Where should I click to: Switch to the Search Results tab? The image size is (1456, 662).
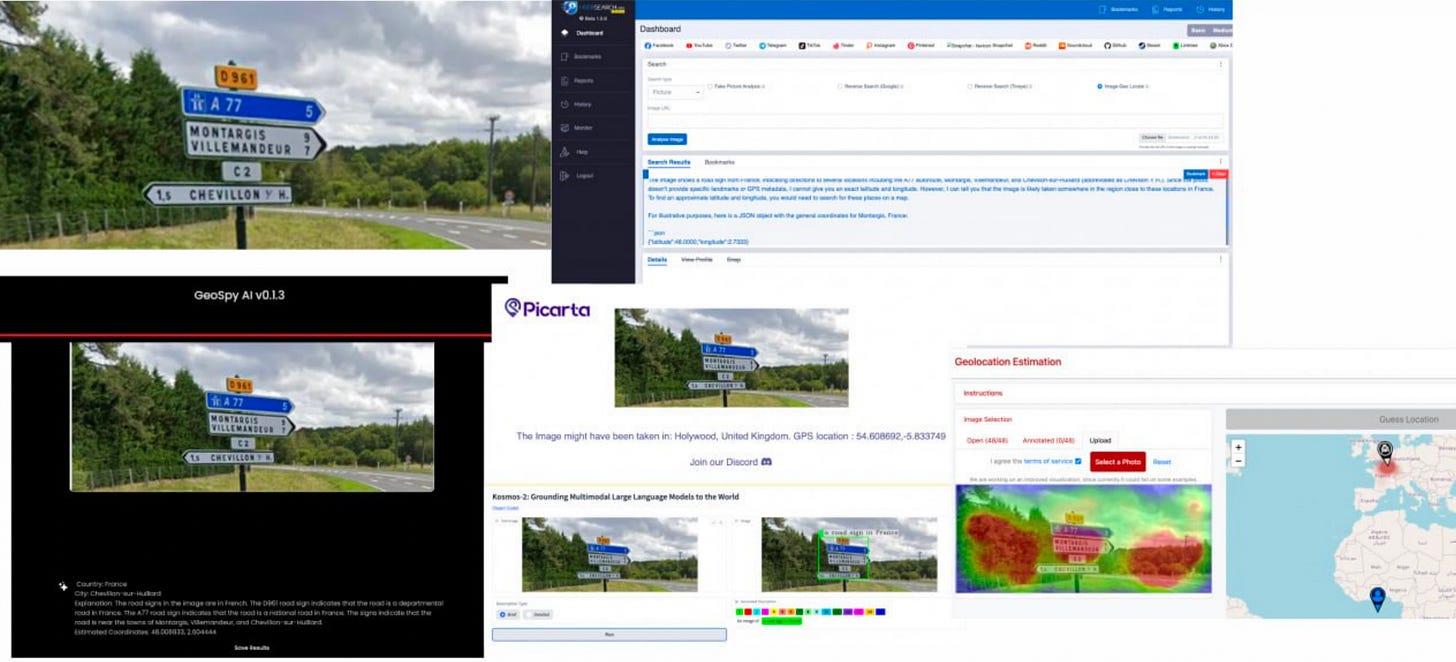(x=669, y=162)
